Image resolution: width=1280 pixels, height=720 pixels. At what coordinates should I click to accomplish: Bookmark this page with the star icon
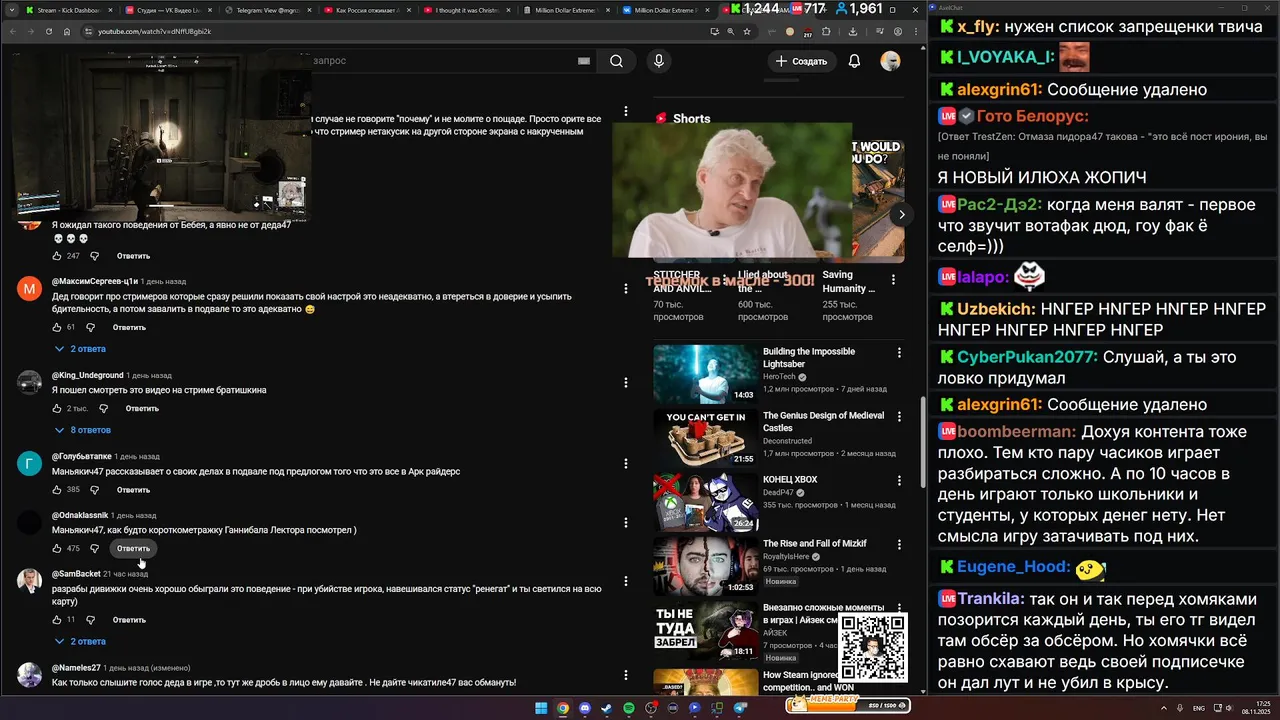click(x=747, y=31)
